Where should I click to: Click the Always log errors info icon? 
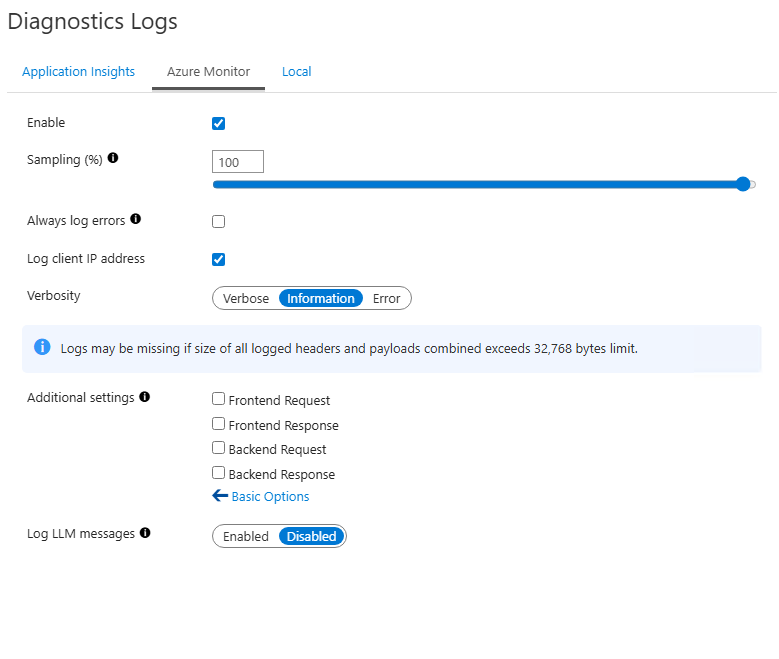136,219
